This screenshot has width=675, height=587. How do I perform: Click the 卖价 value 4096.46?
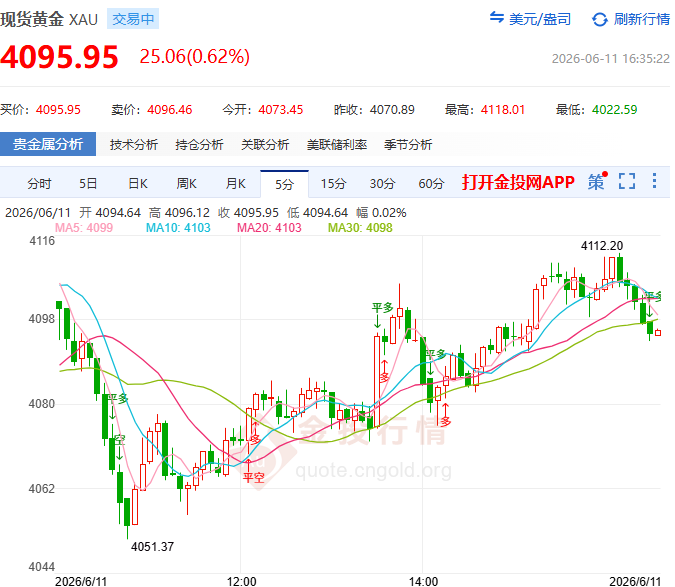[170, 110]
